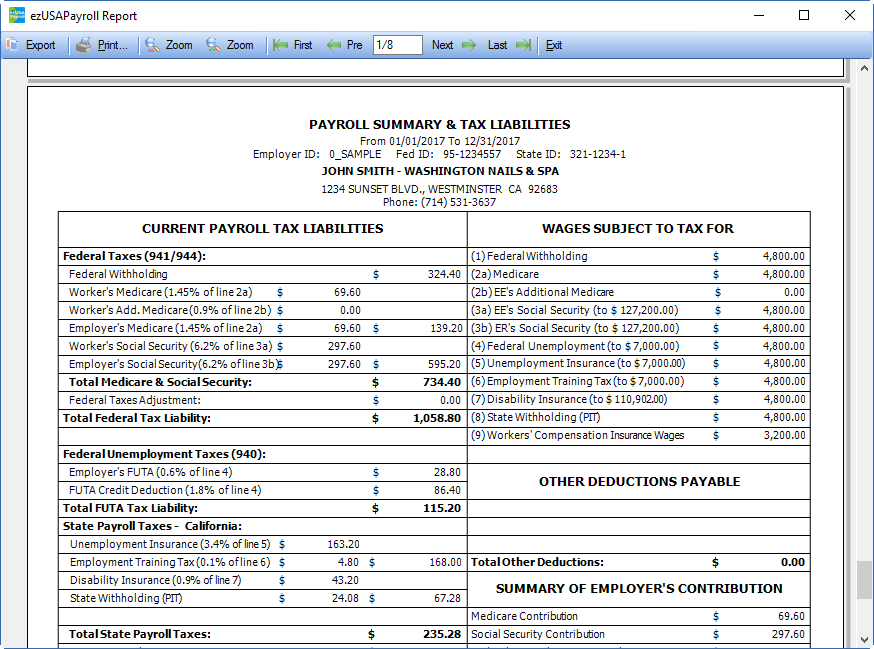Click the vertical scrollbar down arrow
The image size is (874, 649).
pyautogui.click(x=864, y=639)
